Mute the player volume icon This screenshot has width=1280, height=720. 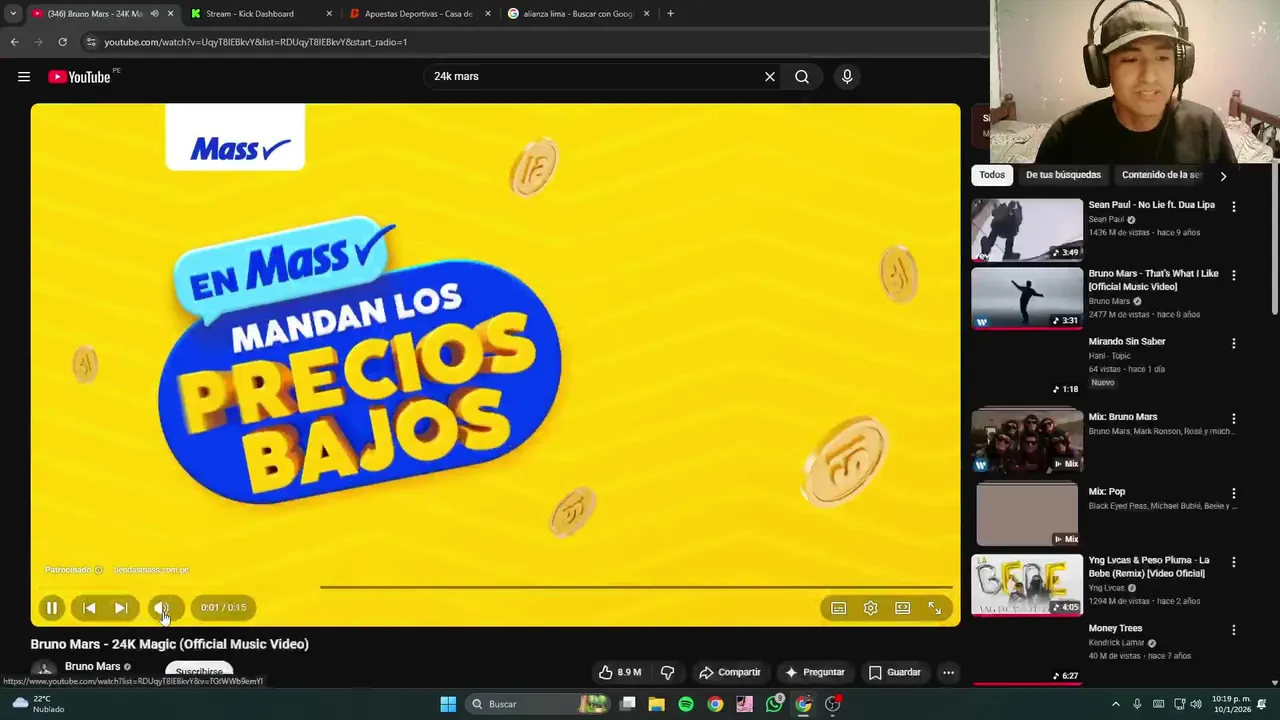(x=162, y=608)
